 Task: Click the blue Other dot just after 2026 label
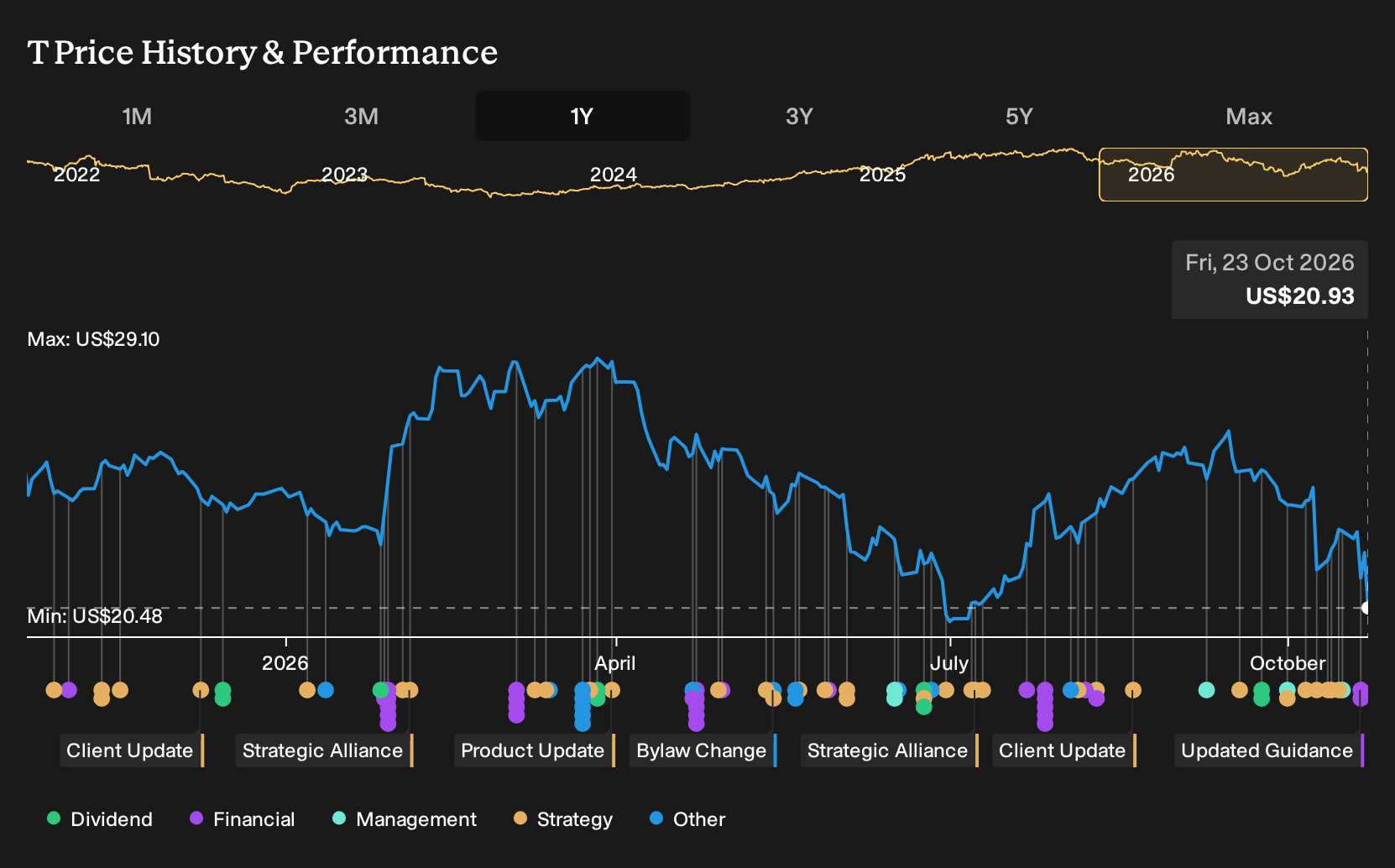click(326, 690)
